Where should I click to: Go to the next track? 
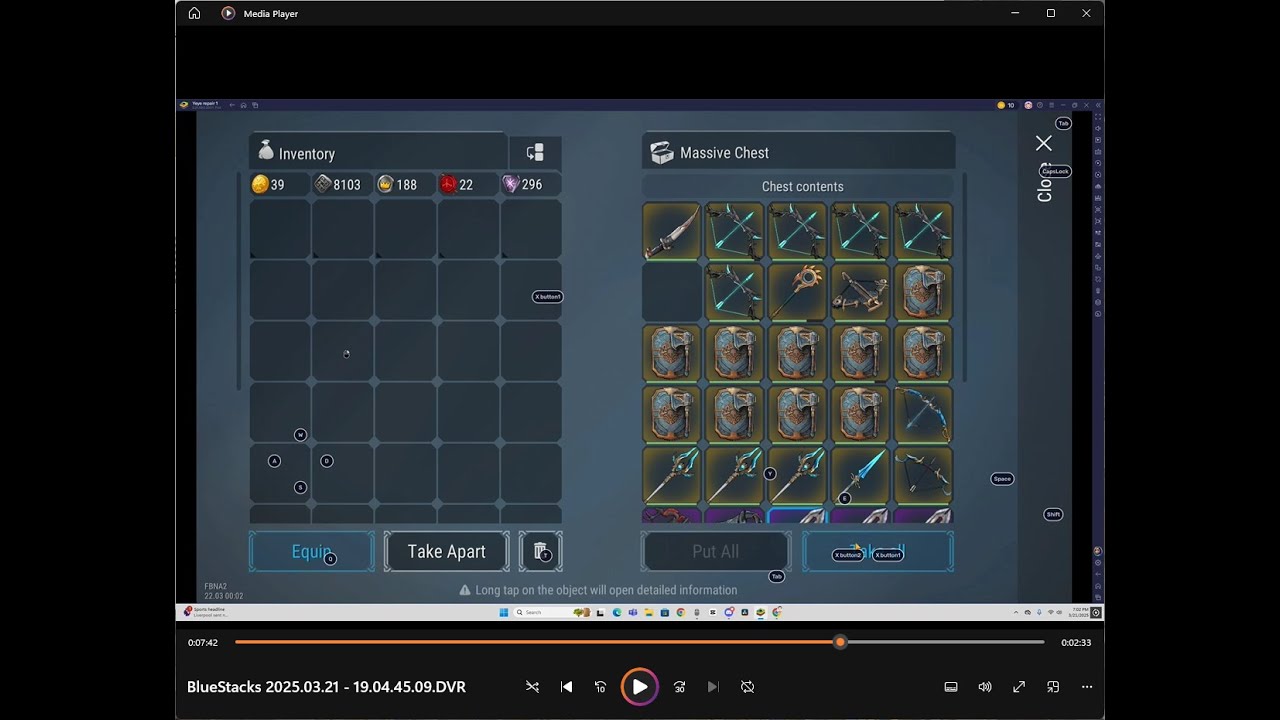point(713,687)
